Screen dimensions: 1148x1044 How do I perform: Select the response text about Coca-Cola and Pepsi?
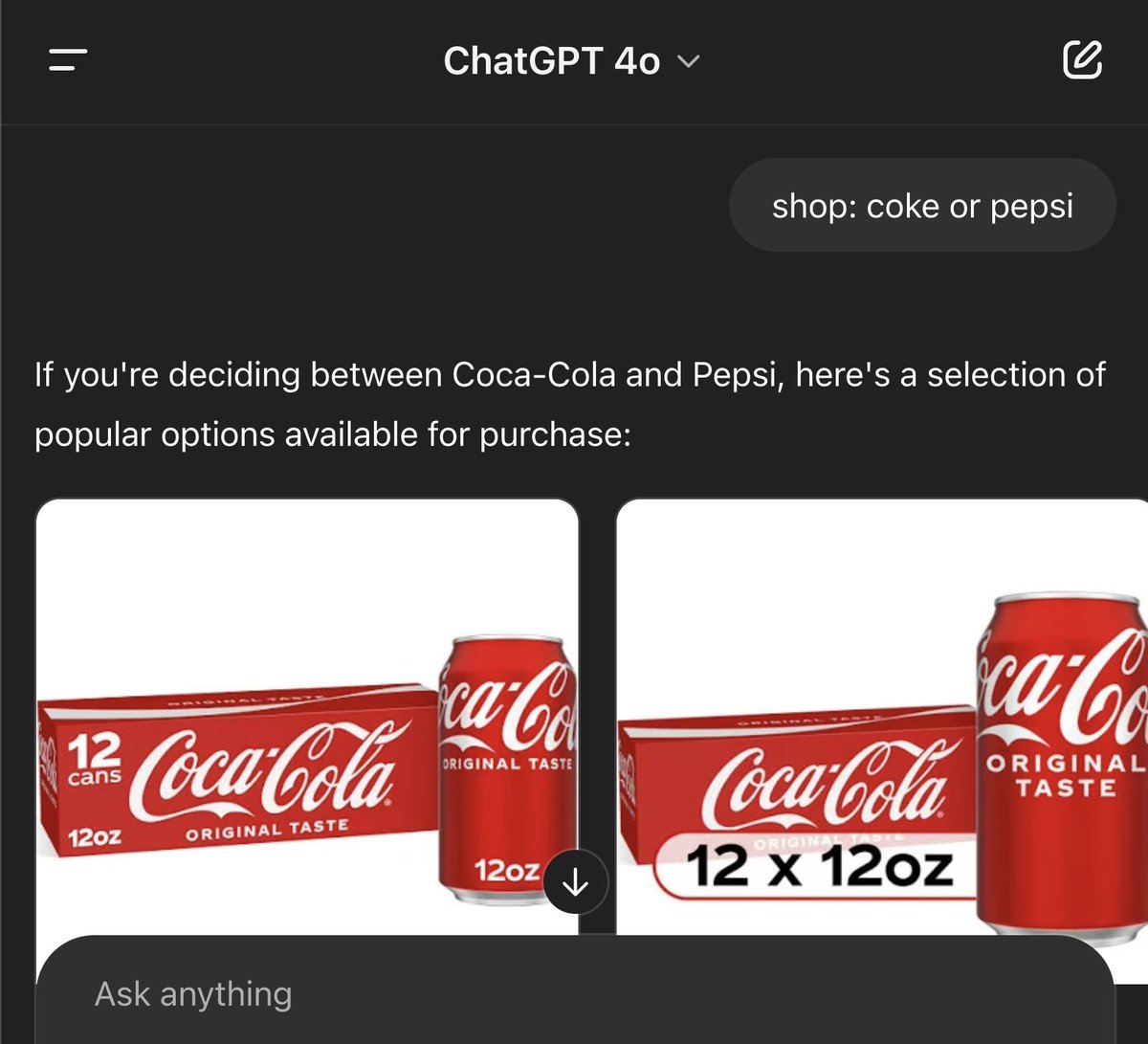point(570,404)
